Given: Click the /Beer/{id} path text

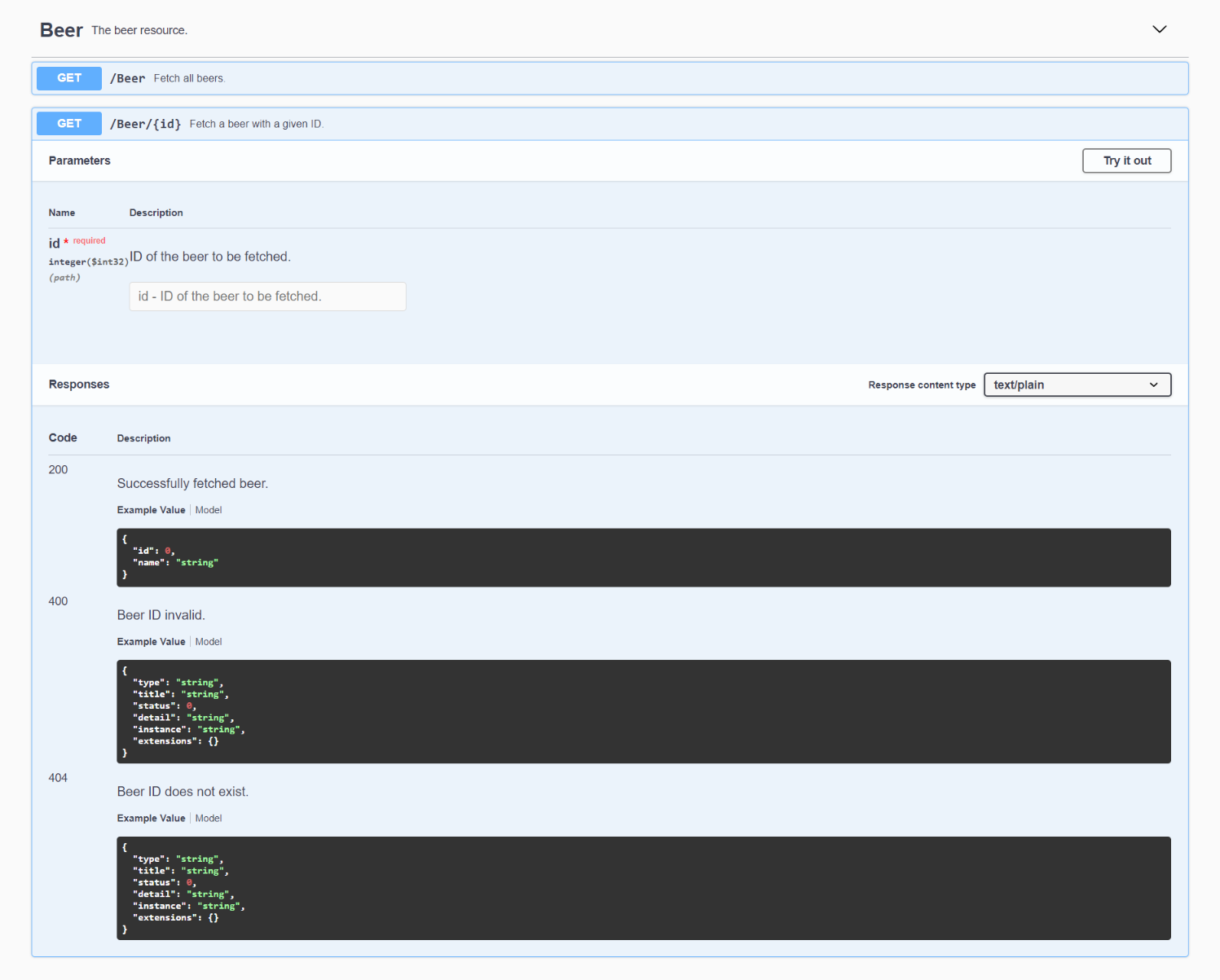Looking at the screenshot, I should (145, 124).
